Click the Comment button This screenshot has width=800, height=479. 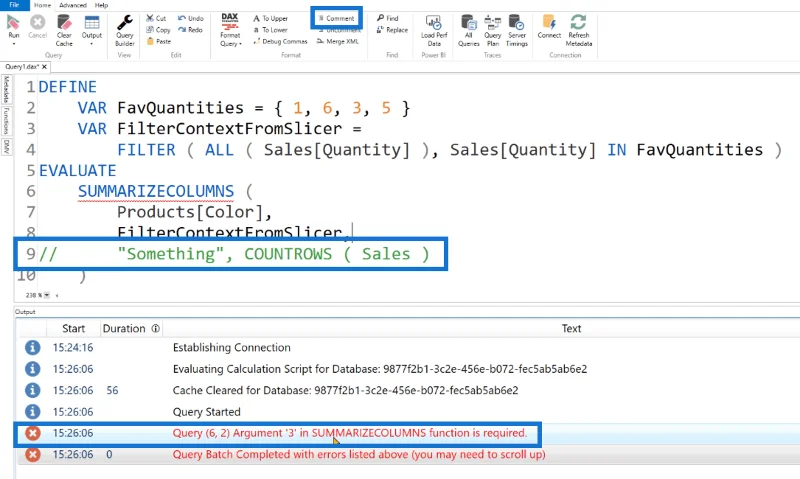pos(336,18)
